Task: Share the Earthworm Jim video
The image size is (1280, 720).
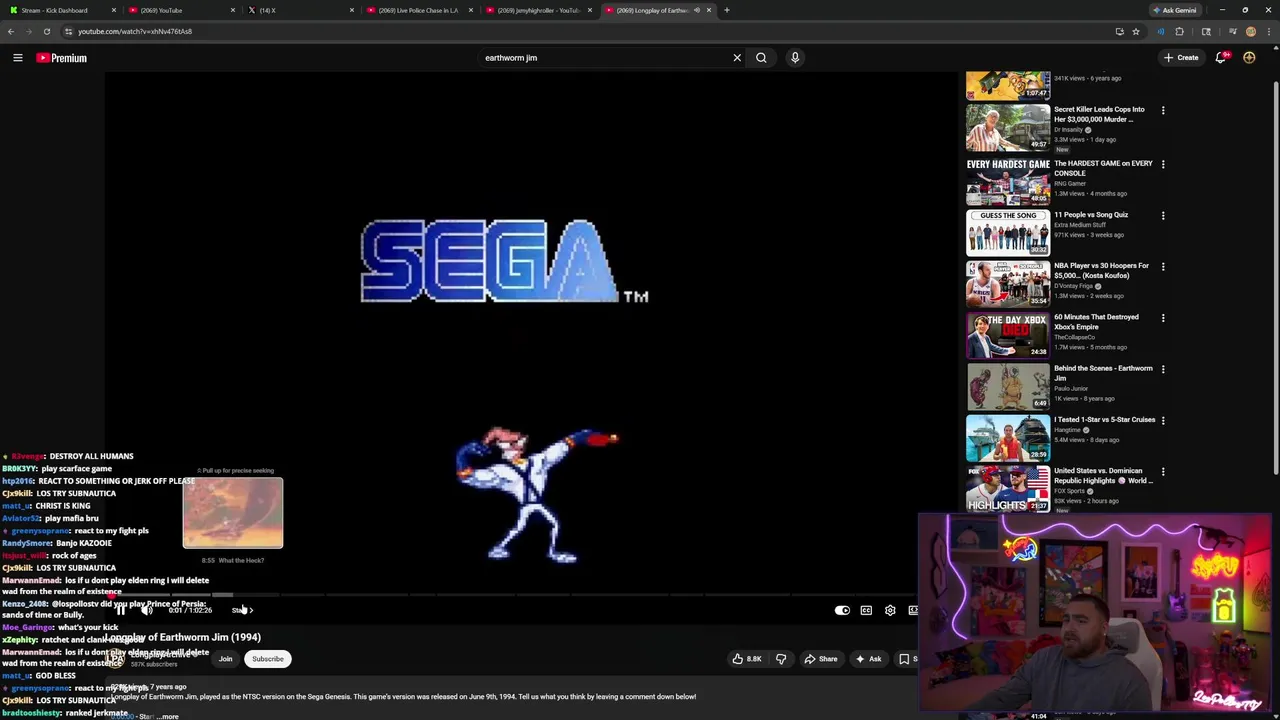Action: pyautogui.click(x=820, y=659)
